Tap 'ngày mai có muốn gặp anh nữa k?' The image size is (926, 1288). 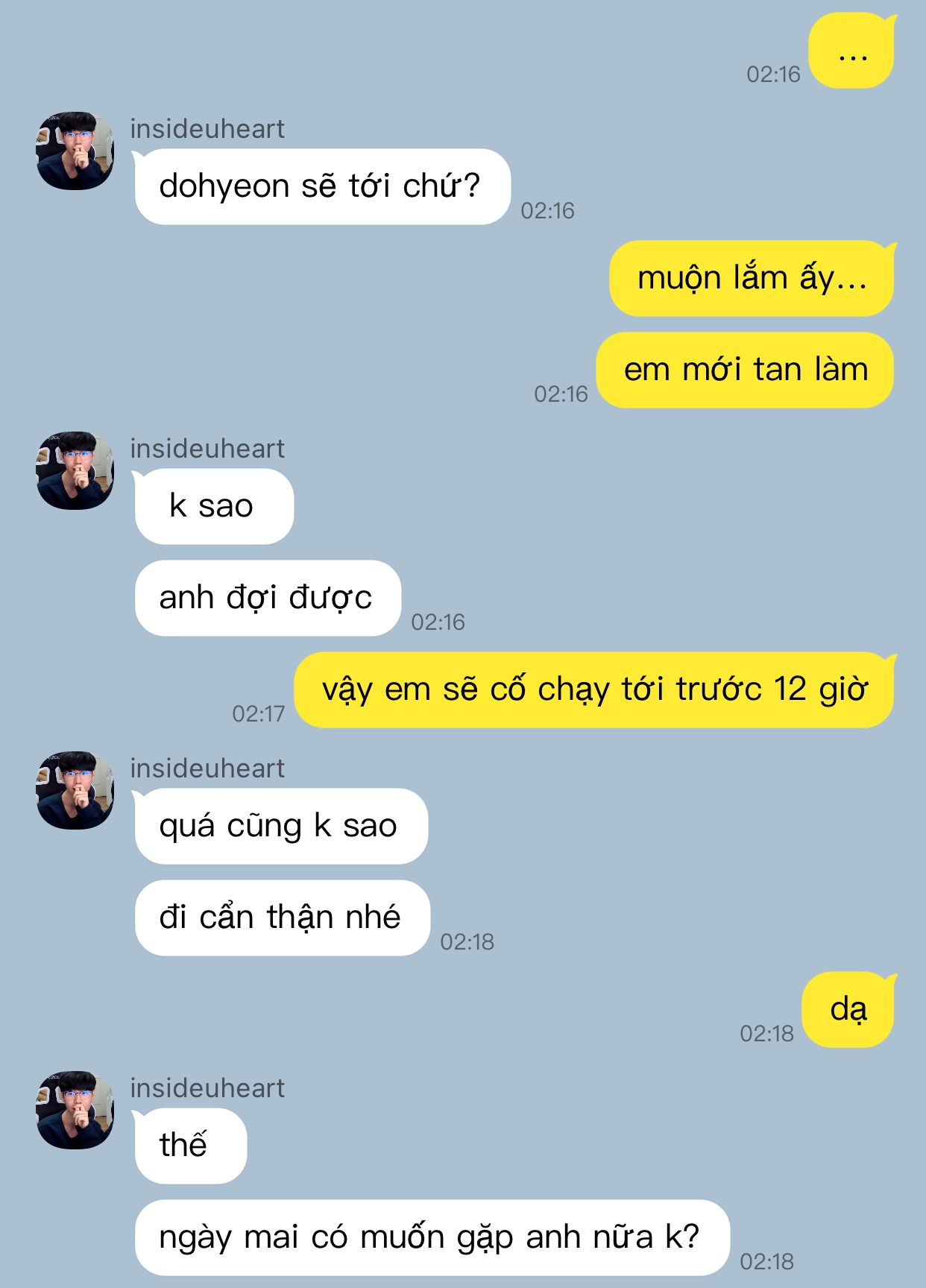point(432,1237)
